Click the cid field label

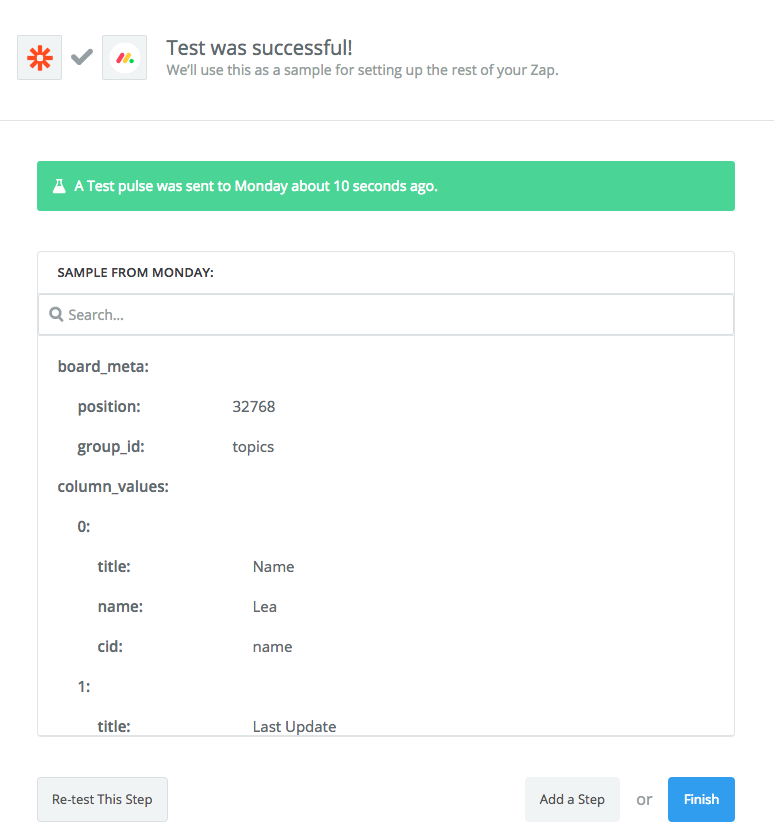tap(110, 647)
